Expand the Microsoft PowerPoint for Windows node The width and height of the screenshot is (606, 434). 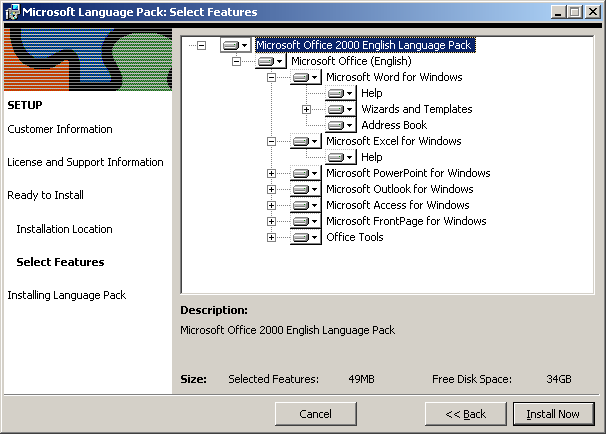271,174
